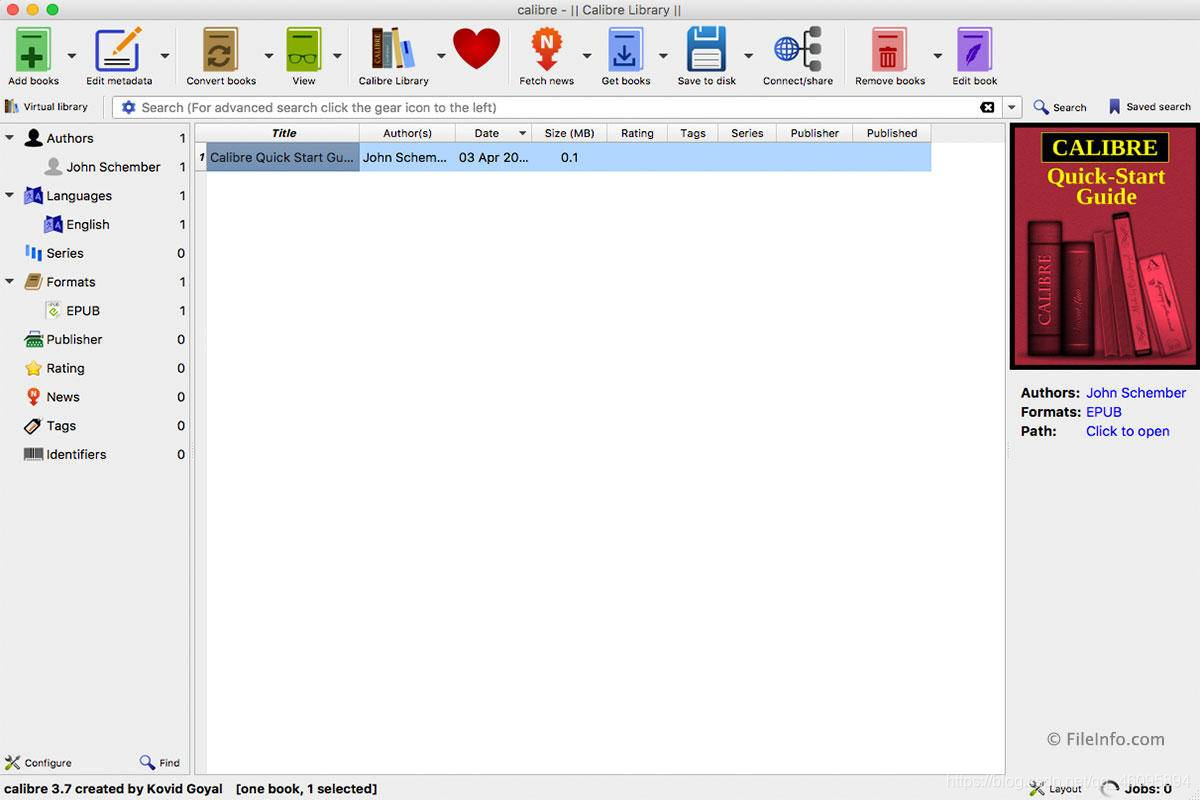Open the Save to disk dropdown arrow
This screenshot has height=800, width=1200.
pos(748,56)
